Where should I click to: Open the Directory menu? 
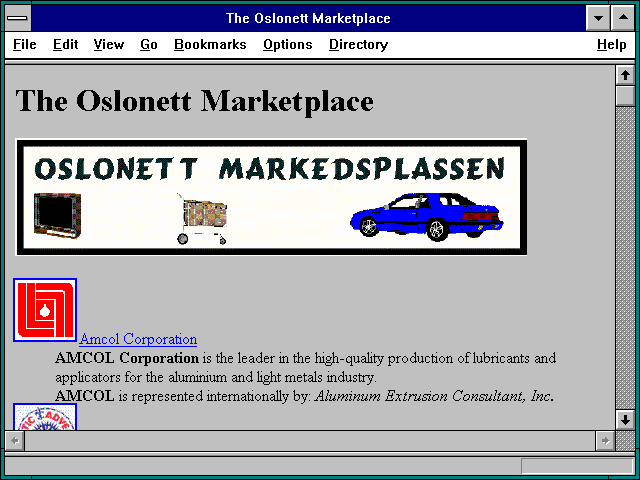coord(358,44)
